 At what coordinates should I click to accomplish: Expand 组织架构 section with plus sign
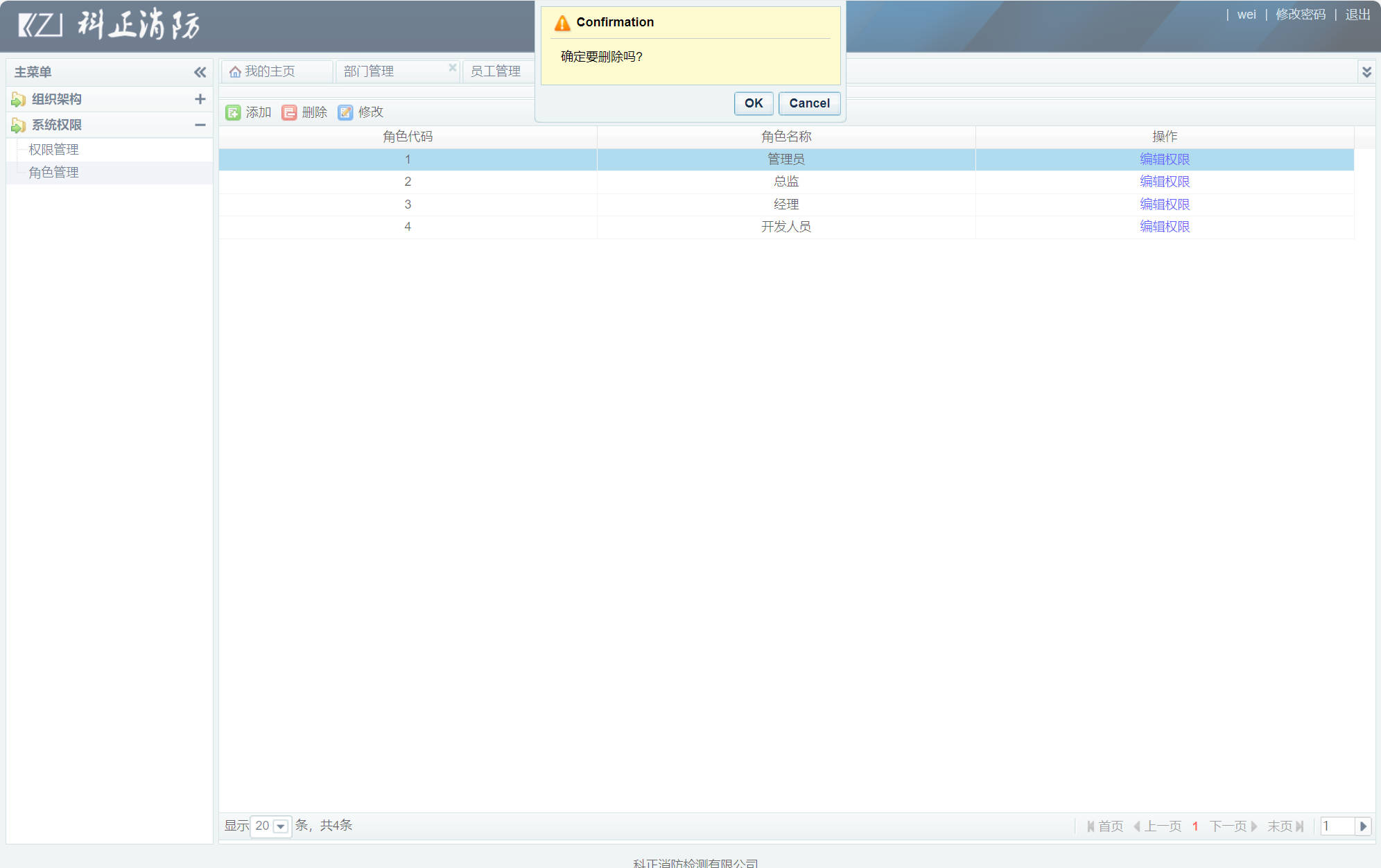coord(200,99)
